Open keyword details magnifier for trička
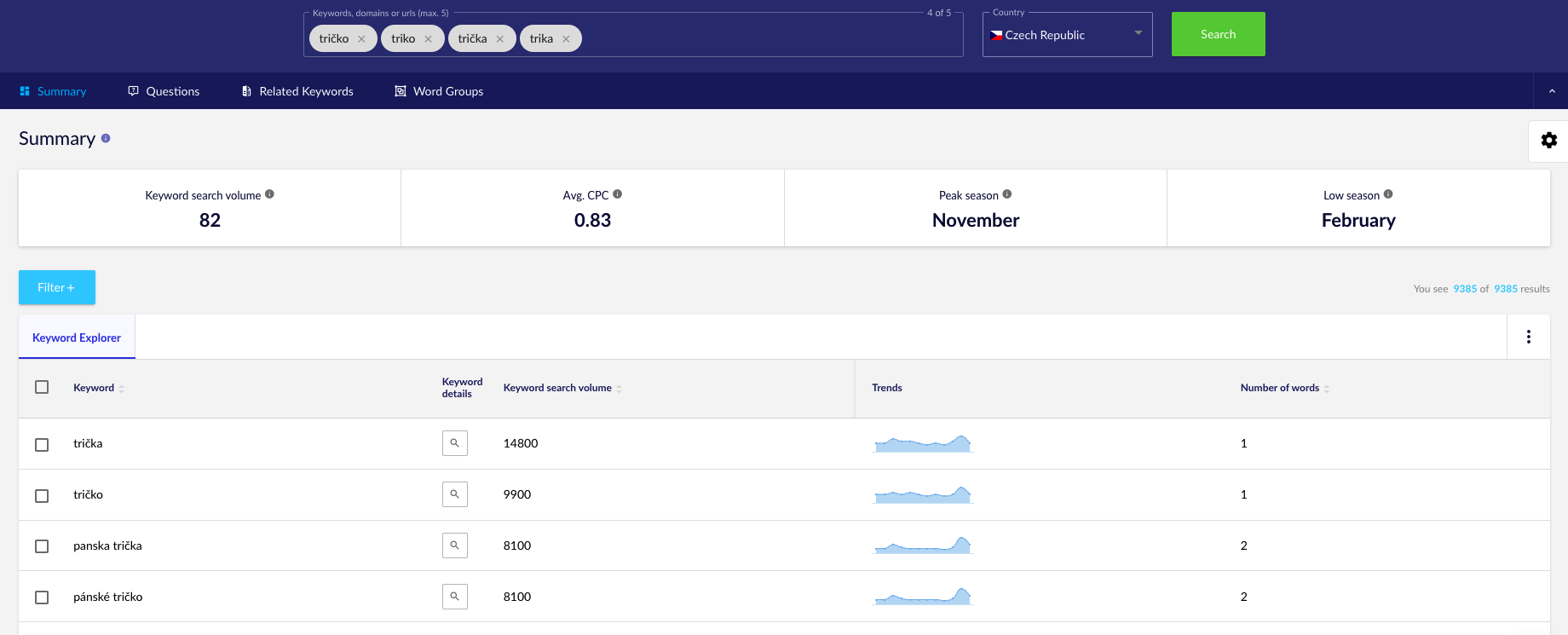 coord(455,443)
